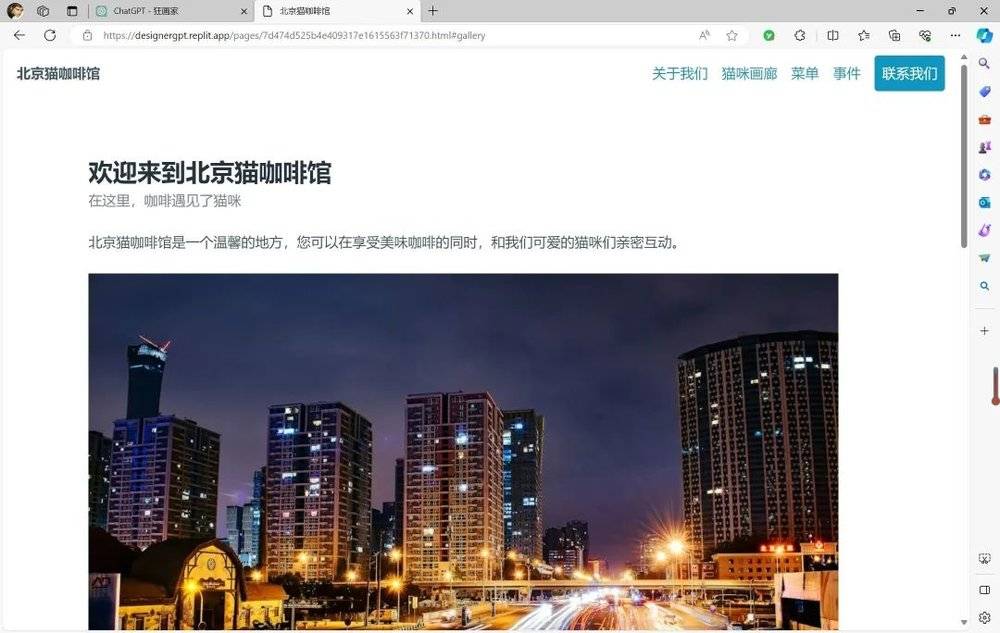Click the scrollbar up arrow
Image resolution: width=1000 pixels, height=633 pixels.
click(x=964, y=57)
